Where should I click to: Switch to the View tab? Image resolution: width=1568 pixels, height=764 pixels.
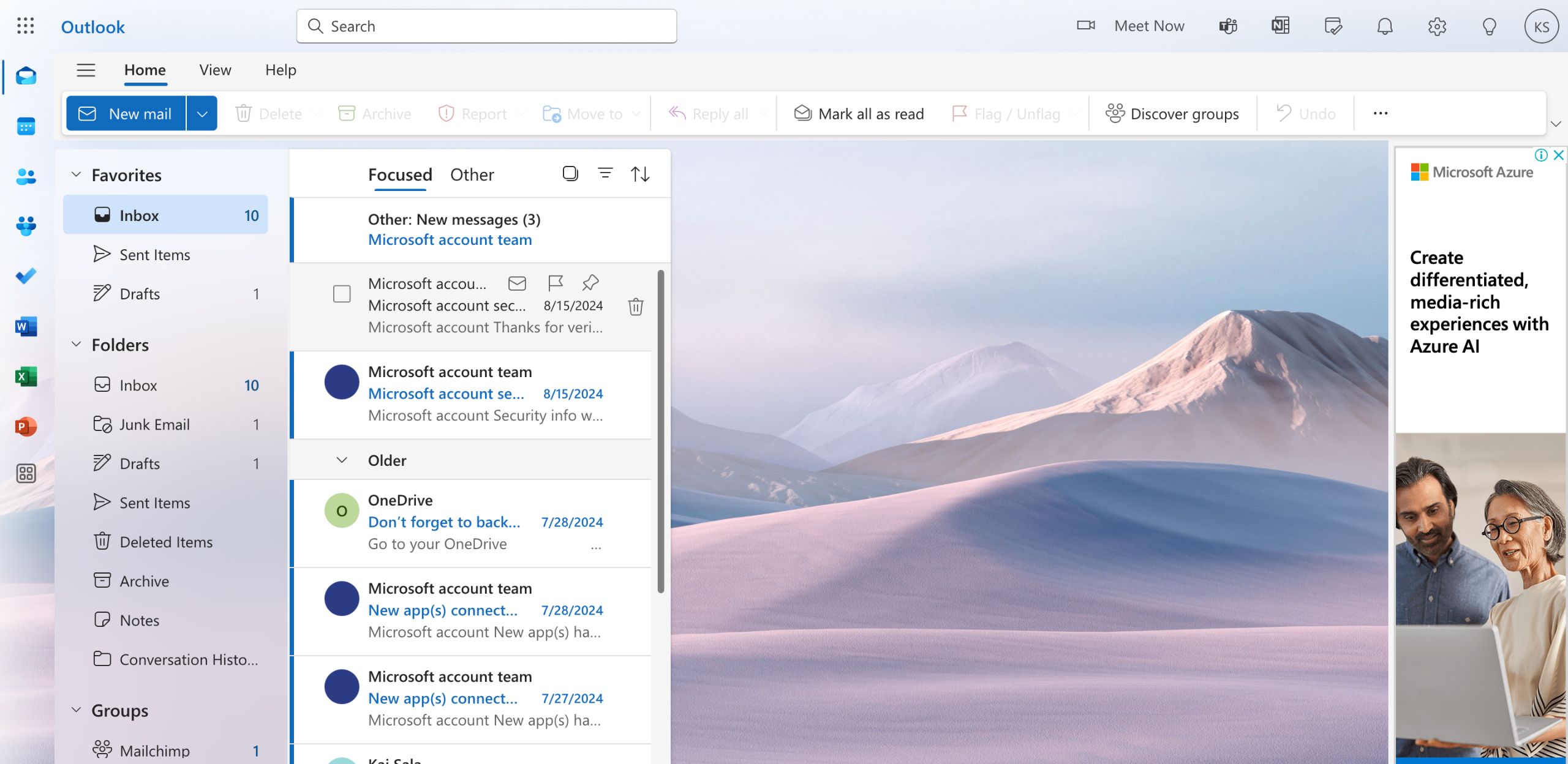[215, 70]
